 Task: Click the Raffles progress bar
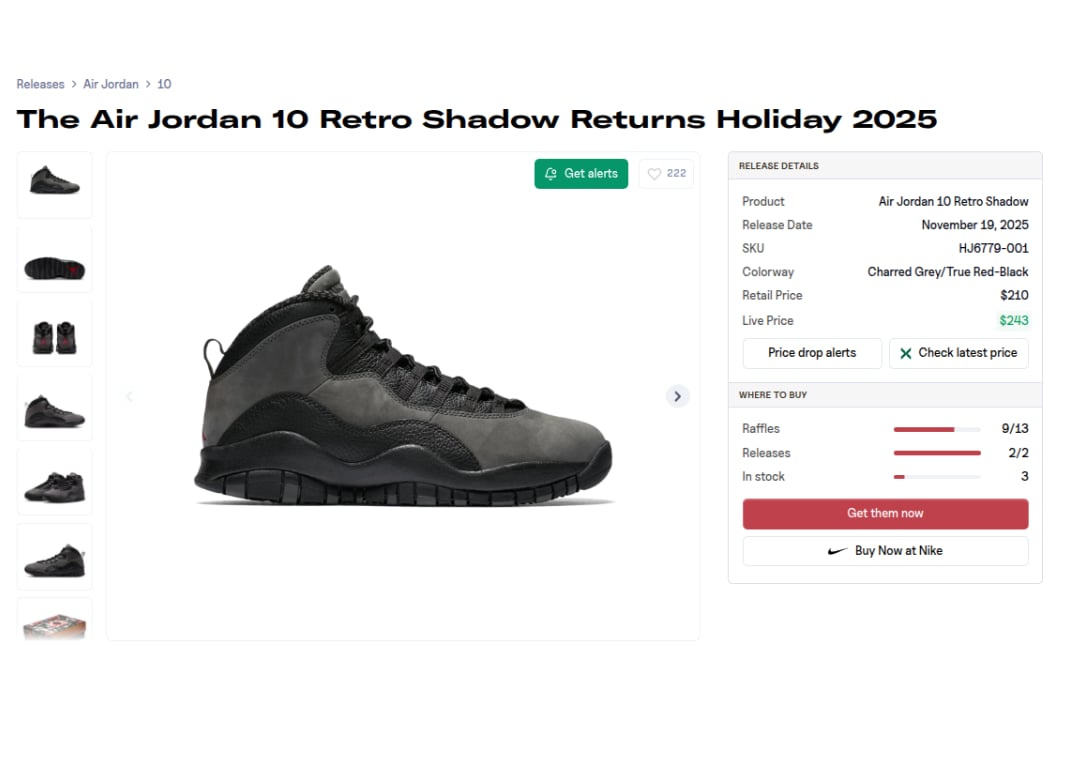(x=937, y=428)
